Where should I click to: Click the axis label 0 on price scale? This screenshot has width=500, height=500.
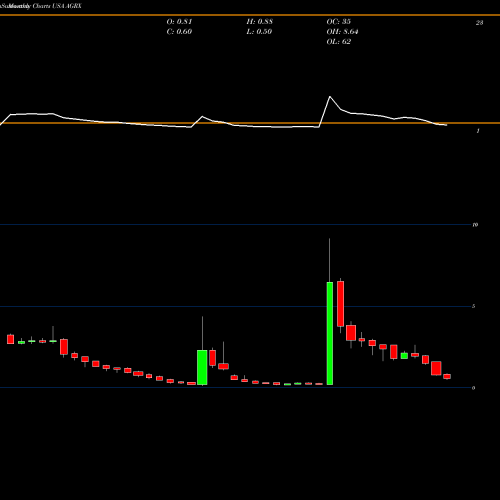point(474,388)
